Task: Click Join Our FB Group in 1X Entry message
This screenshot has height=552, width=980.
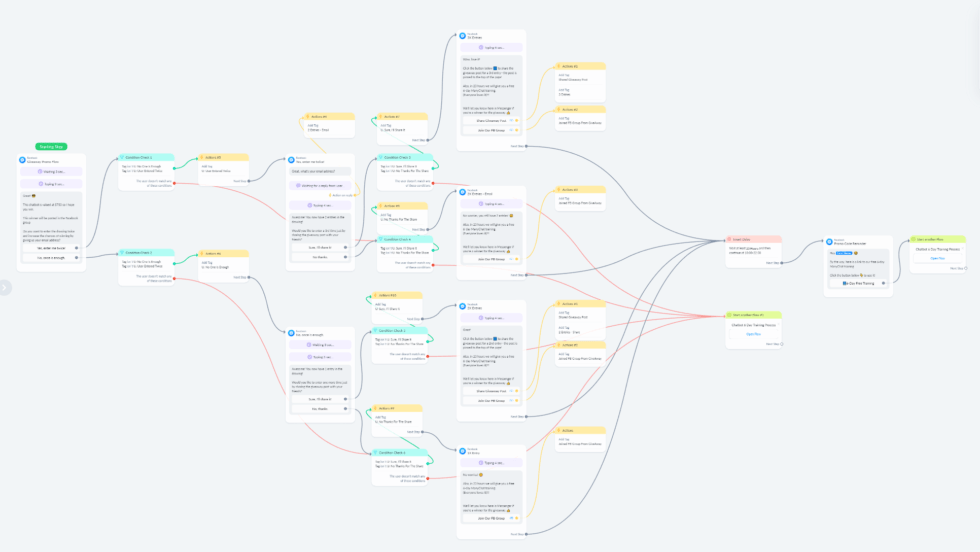Action: coord(491,518)
